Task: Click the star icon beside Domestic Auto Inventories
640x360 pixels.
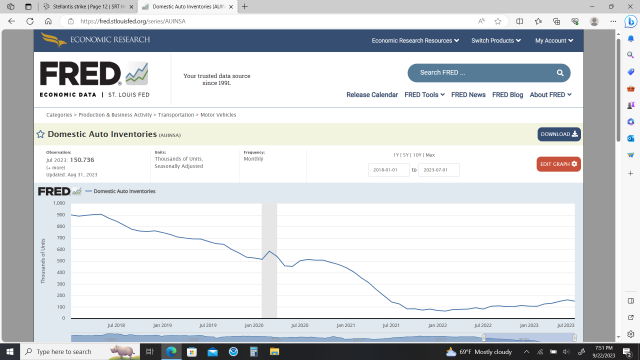Action: click(x=40, y=134)
